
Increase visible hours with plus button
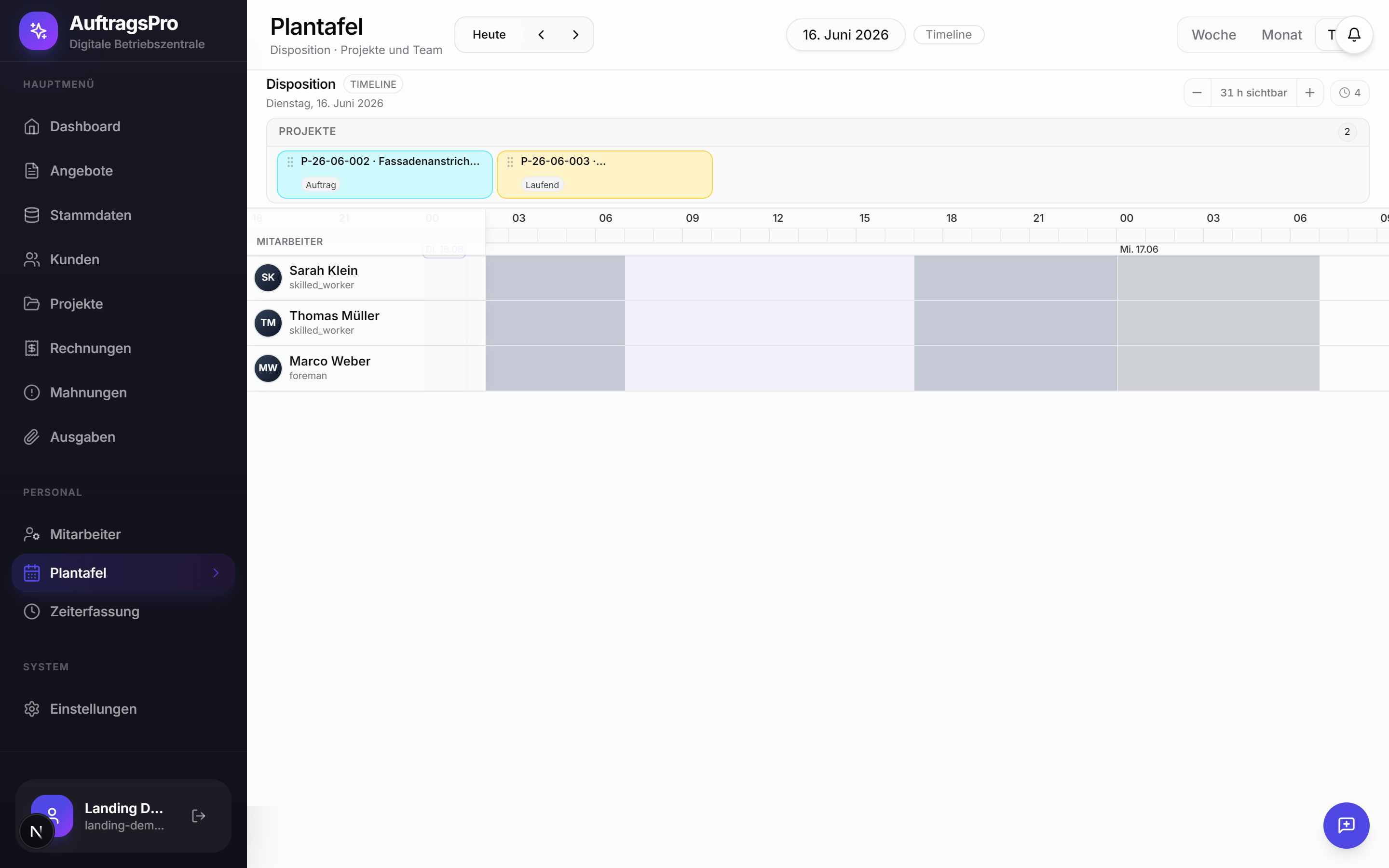click(1310, 93)
